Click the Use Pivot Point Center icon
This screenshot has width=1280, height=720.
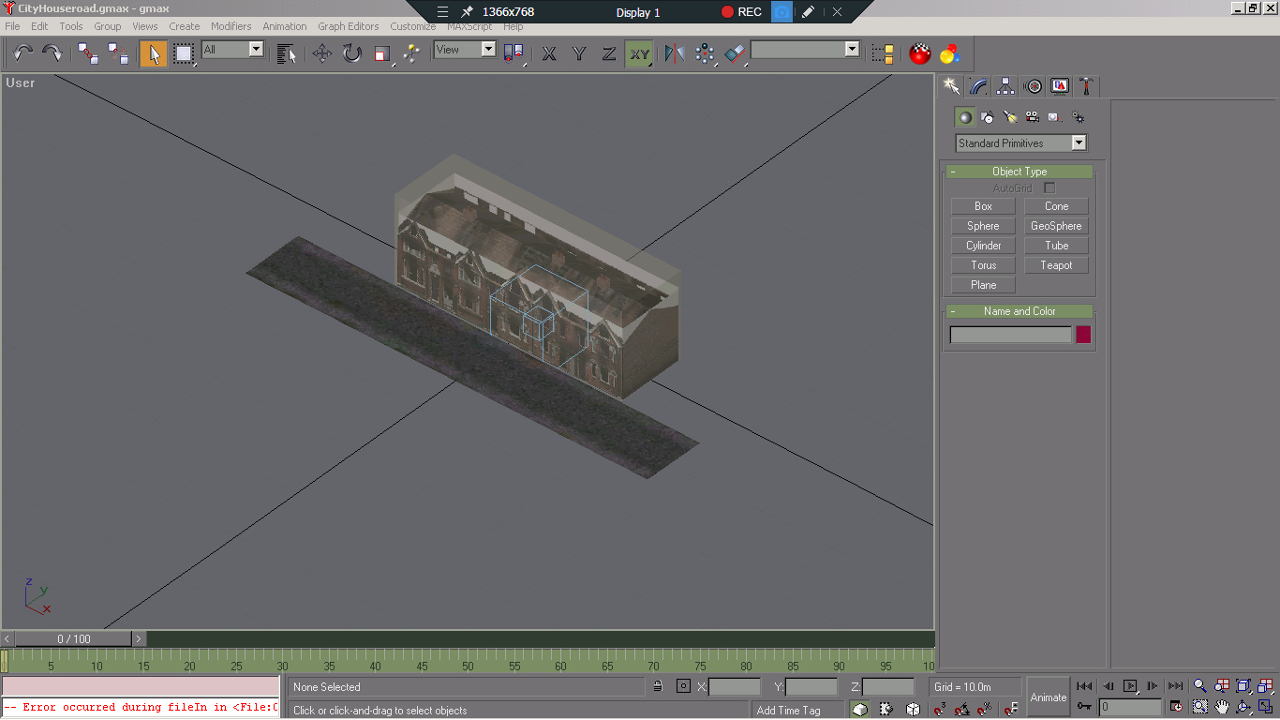tap(514, 54)
